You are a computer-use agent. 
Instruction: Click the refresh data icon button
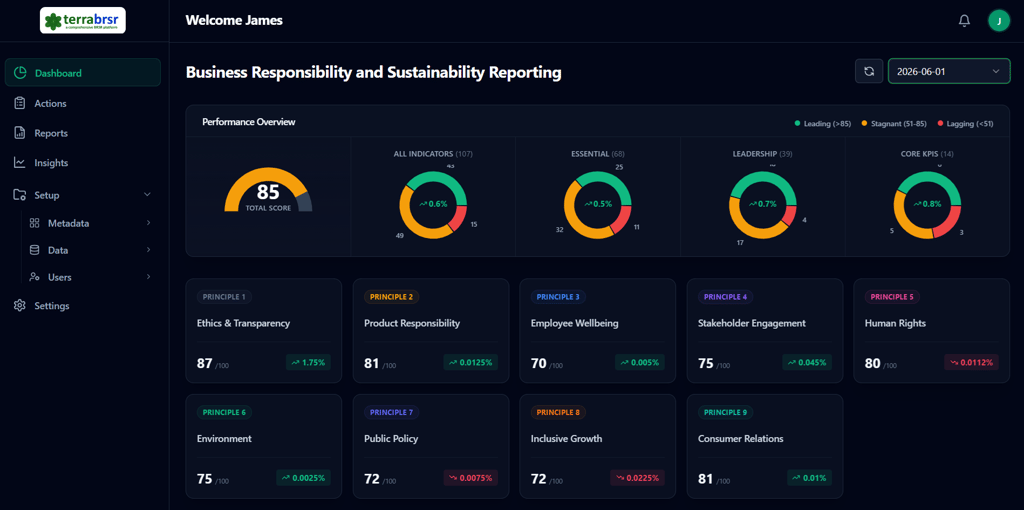click(869, 72)
